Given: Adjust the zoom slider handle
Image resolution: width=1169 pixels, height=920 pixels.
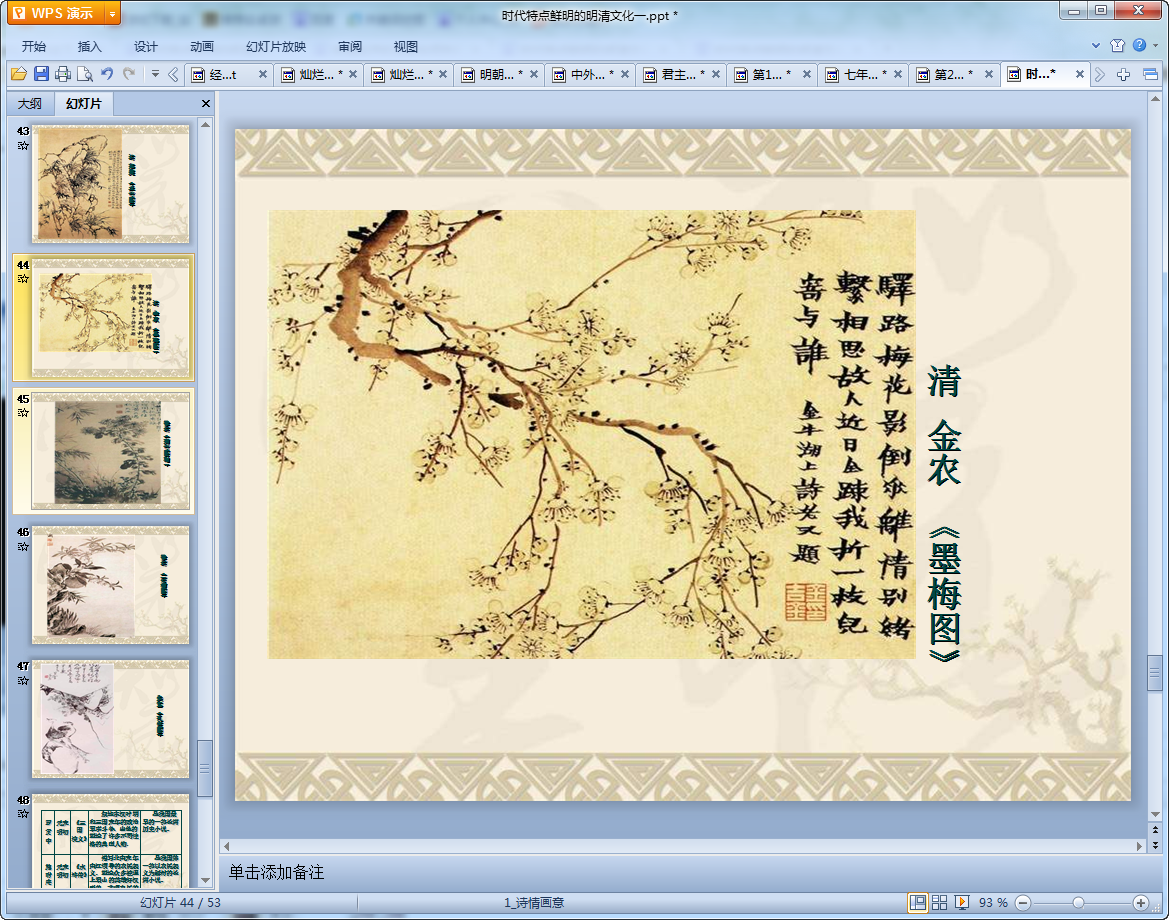Looking at the screenshot, I should coord(1078,903).
